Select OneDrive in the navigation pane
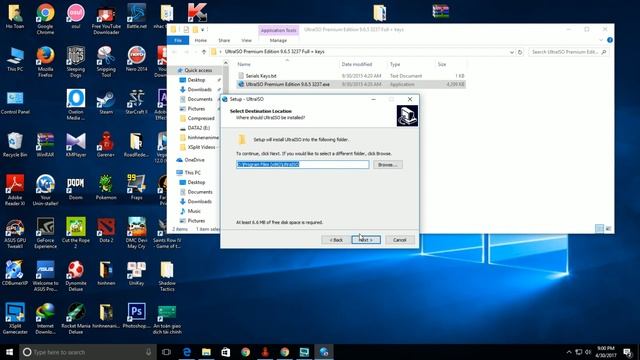Screen dimensions: 640x360 pos(194,160)
